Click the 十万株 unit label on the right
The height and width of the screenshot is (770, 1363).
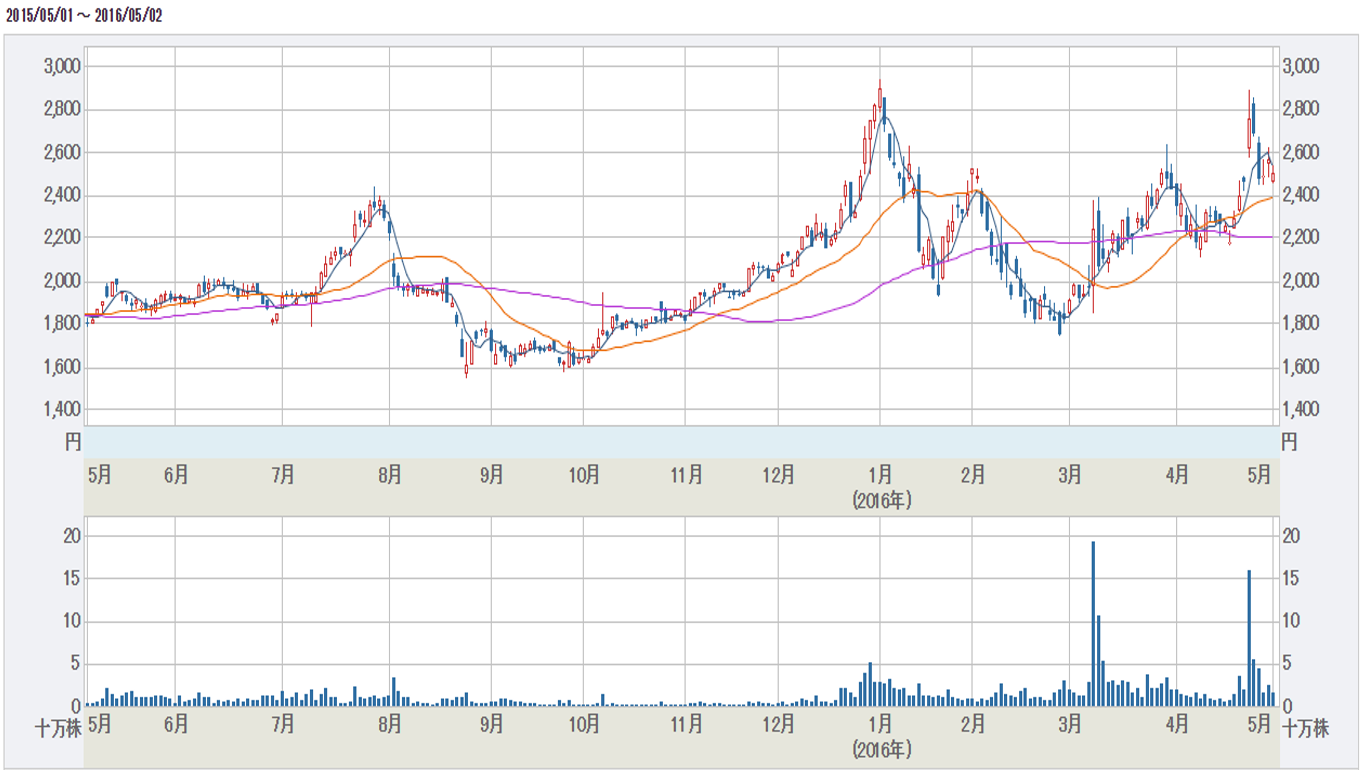[1306, 726]
